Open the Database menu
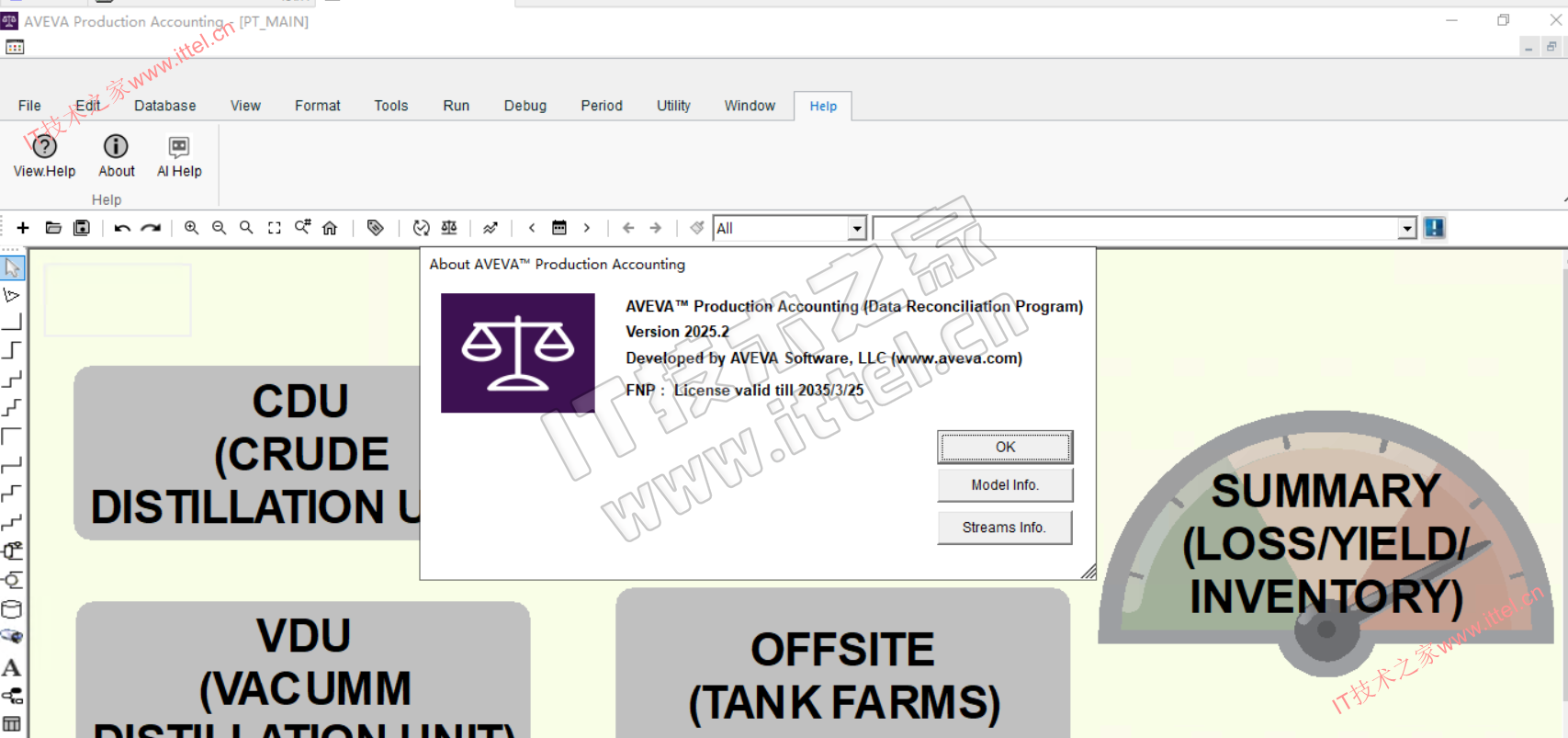The width and height of the screenshot is (1568, 738). click(164, 106)
